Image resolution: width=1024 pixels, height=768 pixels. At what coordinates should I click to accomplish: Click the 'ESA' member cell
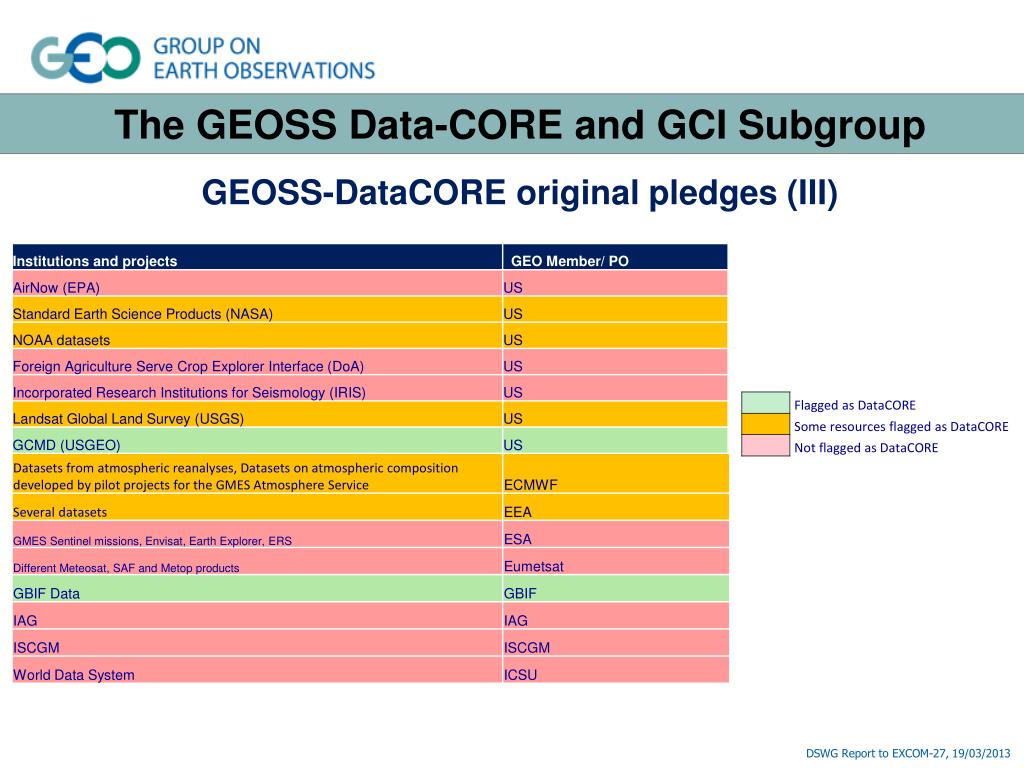(616, 535)
